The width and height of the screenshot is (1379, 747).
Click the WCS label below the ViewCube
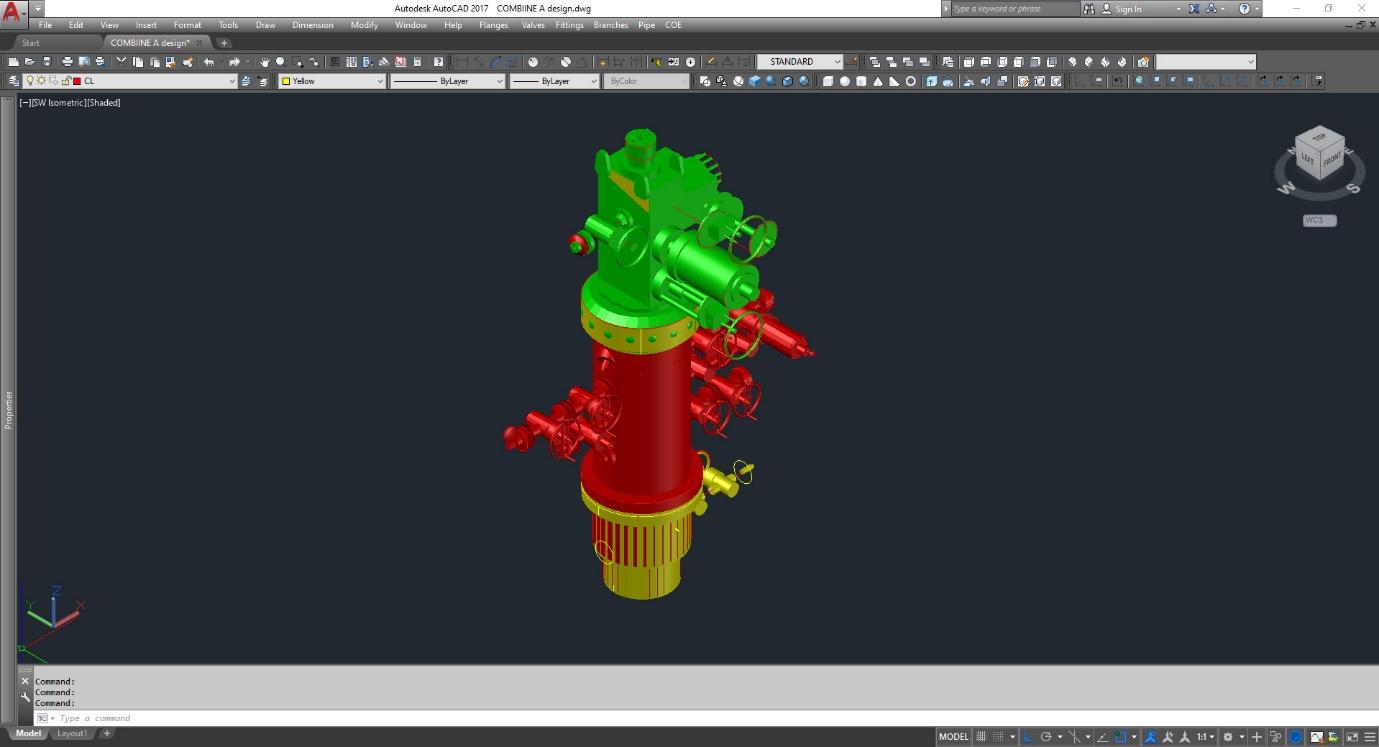[x=1319, y=220]
